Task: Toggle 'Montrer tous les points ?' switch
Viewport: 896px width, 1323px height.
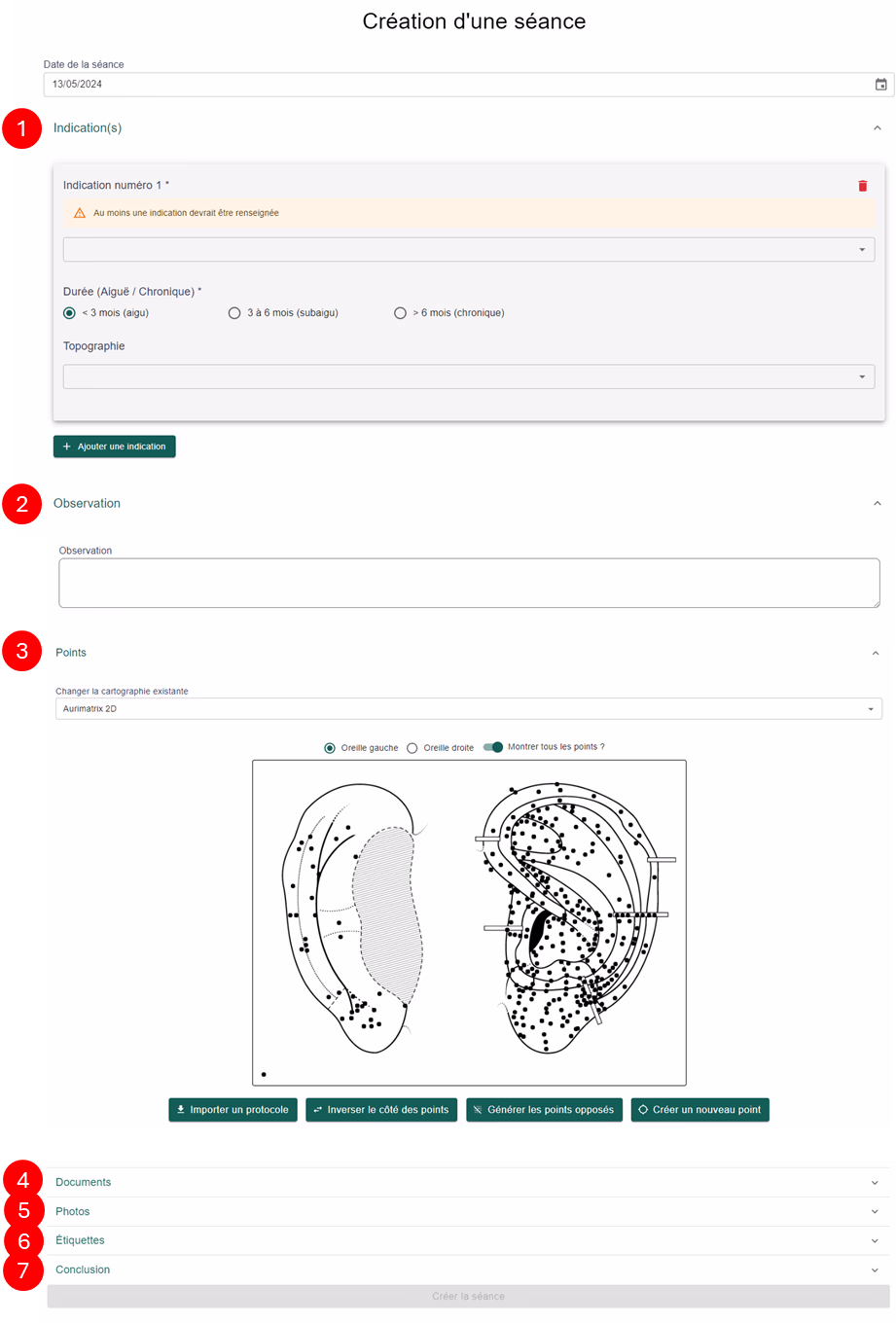Action: (493, 747)
